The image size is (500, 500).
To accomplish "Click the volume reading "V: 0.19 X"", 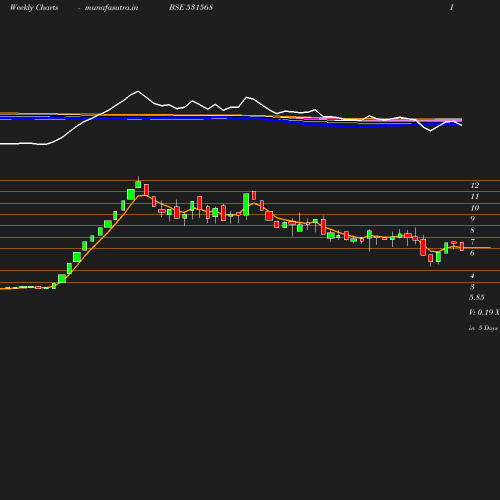I will 484,312.
